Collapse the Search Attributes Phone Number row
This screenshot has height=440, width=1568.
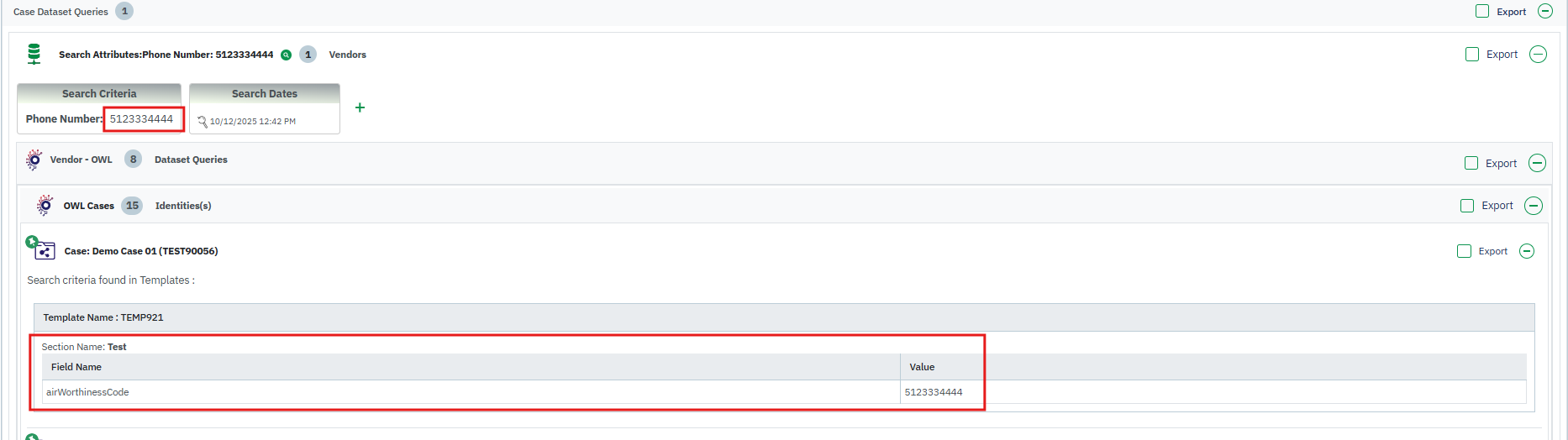pos(1538,55)
